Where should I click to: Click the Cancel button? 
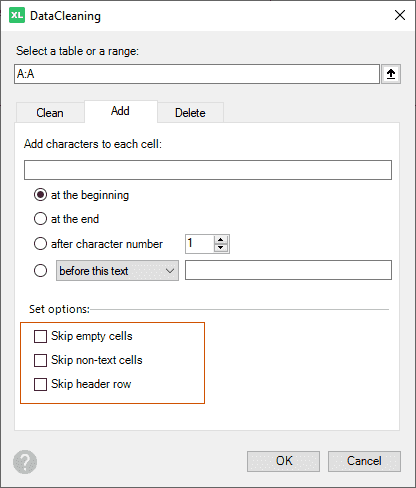(364, 461)
